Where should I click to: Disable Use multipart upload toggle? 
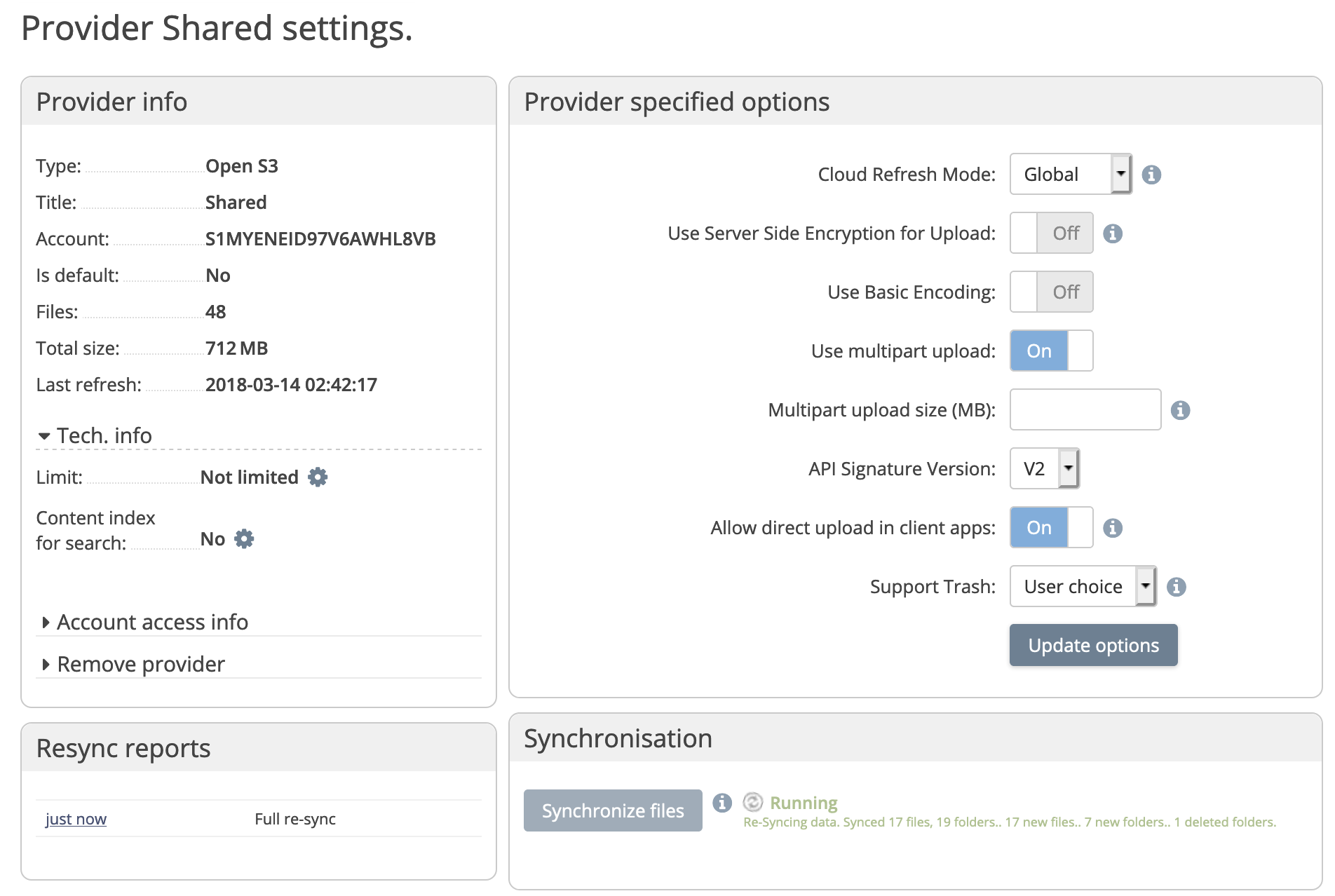point(1051,351)
